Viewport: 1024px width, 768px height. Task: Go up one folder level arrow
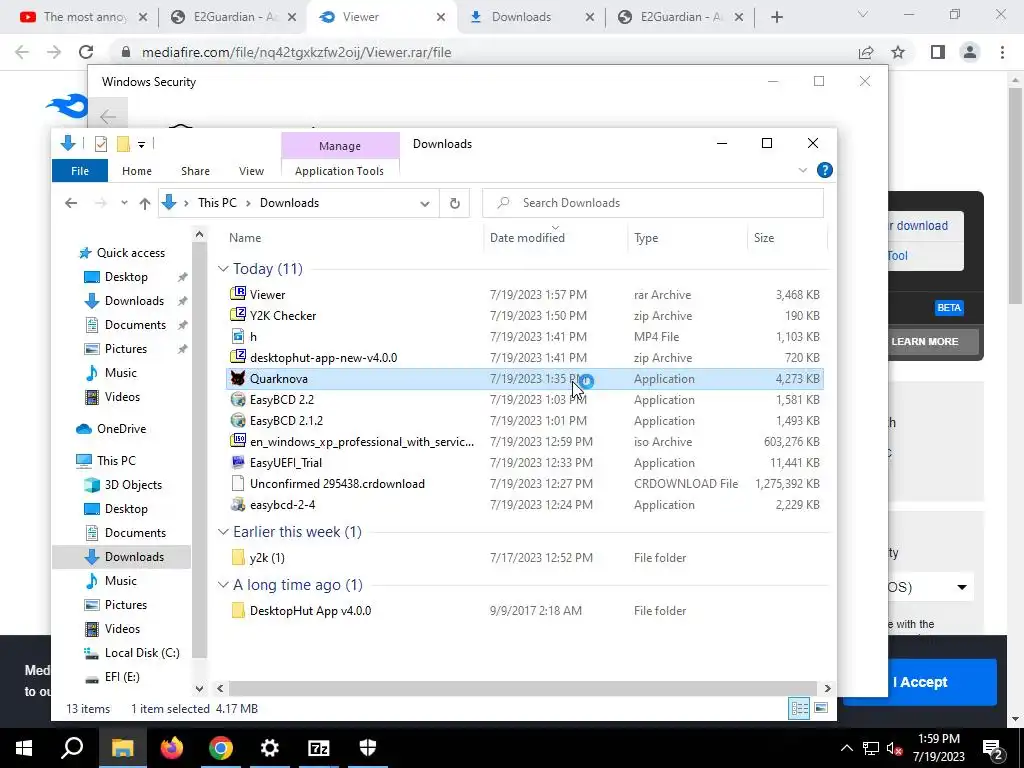pyautogui.click(x=145, y=203)
